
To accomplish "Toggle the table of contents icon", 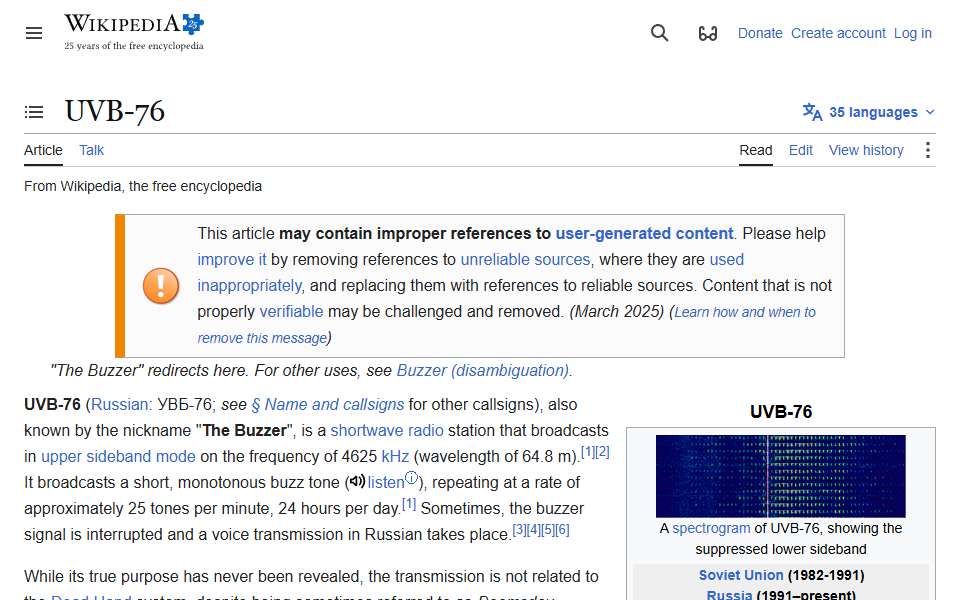I will pos(34,112).
